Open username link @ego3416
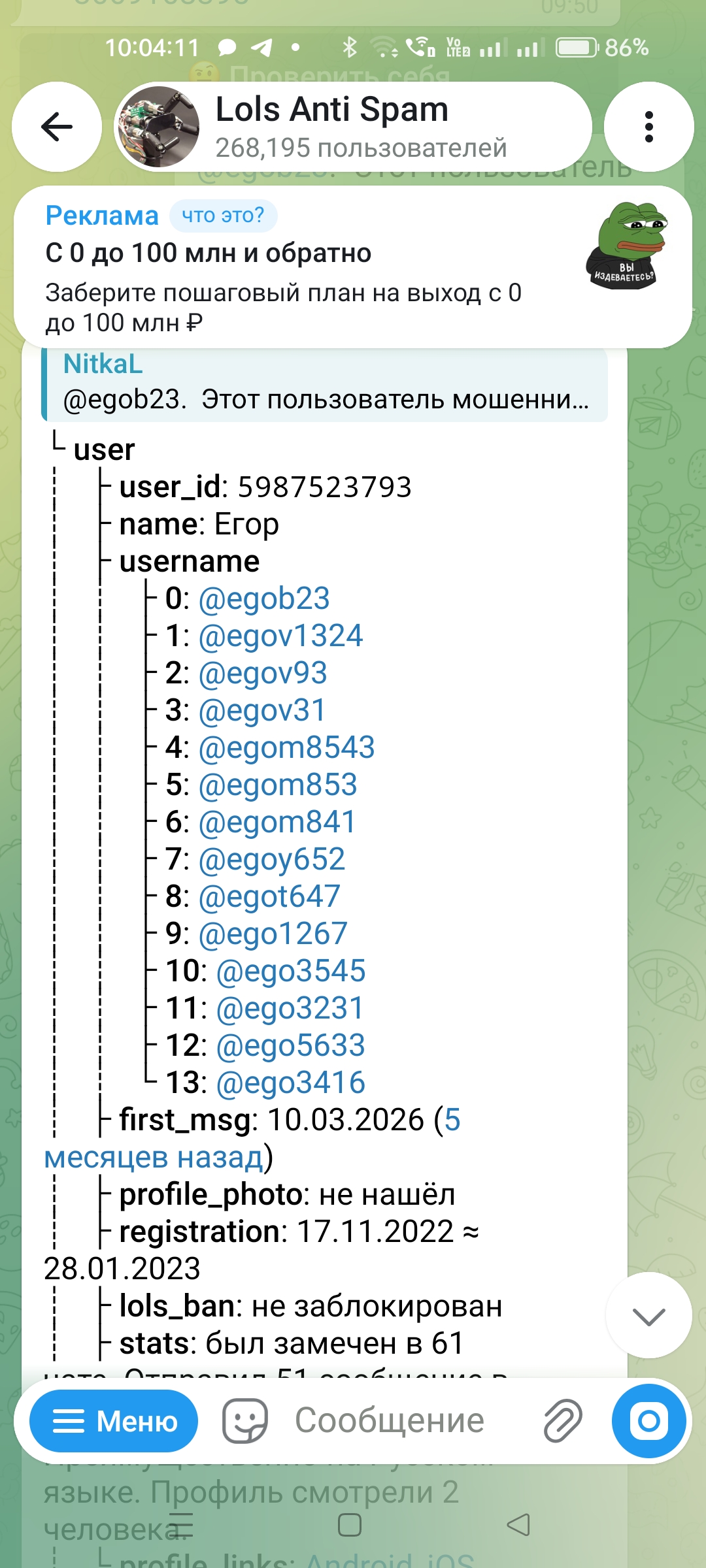This screenshot has width=706, height=1568. [290, 1083]
